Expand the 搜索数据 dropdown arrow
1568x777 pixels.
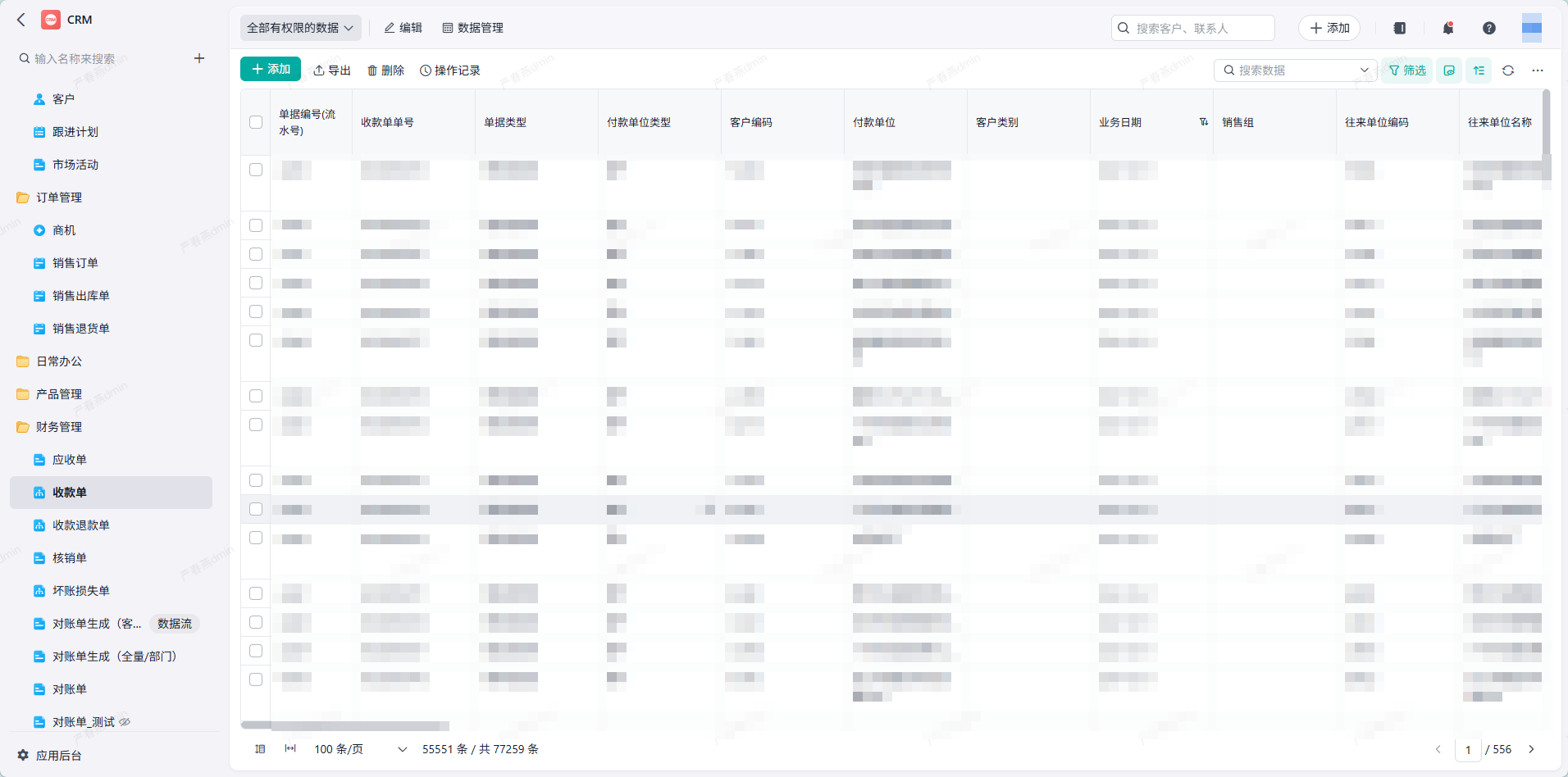1365,70
